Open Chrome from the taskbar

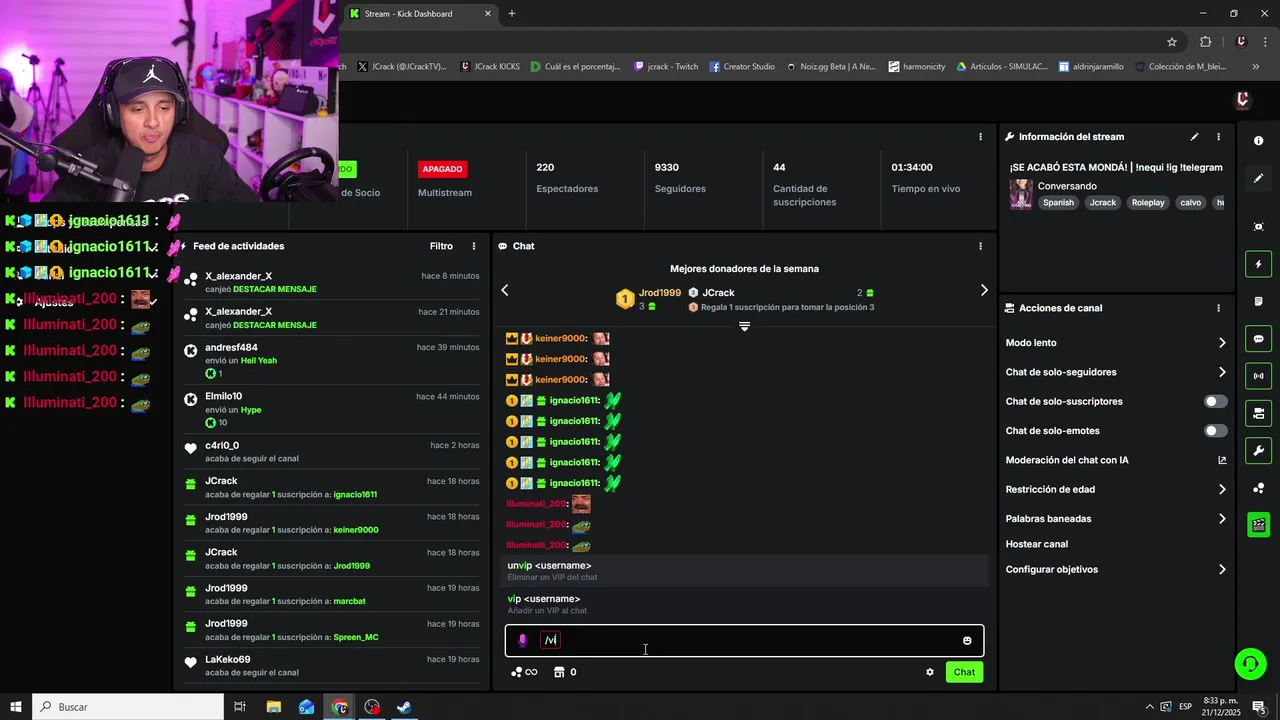[x=340, y=707]
